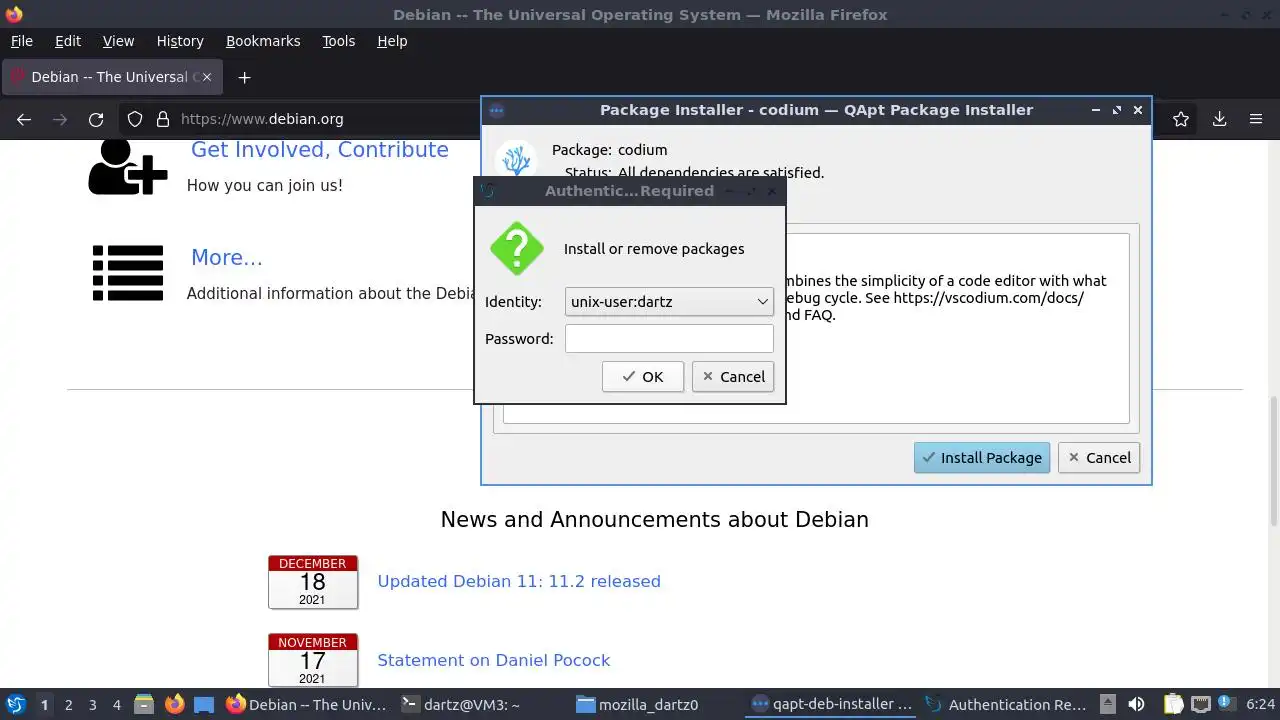1280x720 pixels.
Task: Click the update notification tray icon
Action: pyautogui.click(x=1226, y=704)
